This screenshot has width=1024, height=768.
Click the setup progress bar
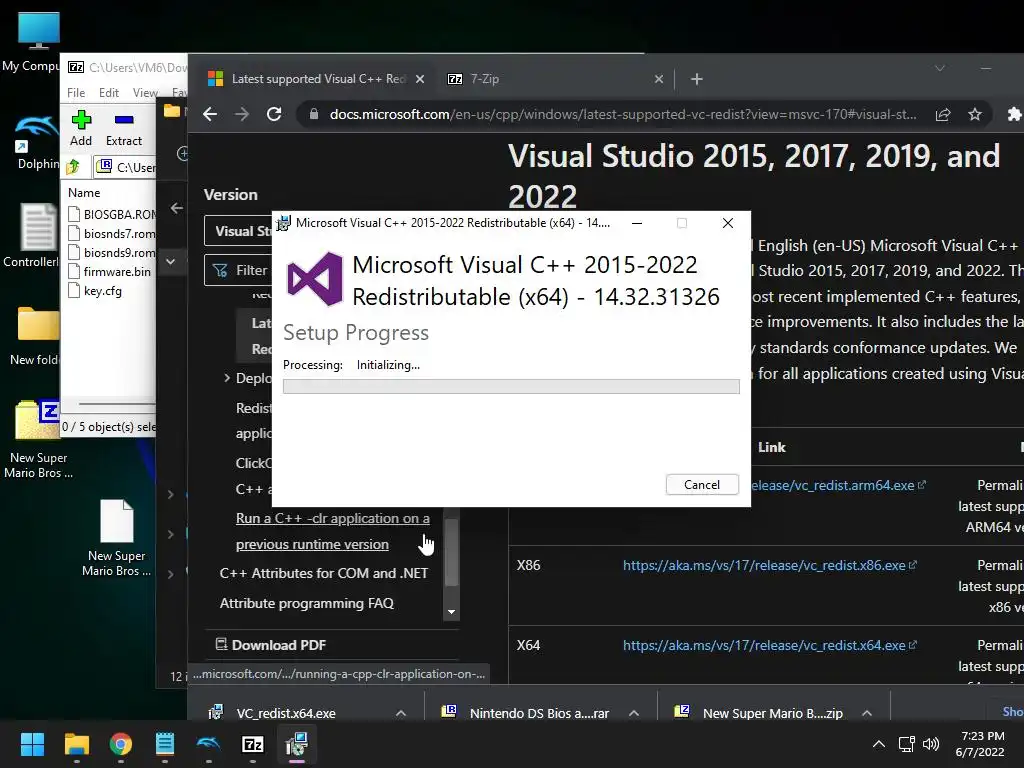pyautogui.click(x=511, y=387)
